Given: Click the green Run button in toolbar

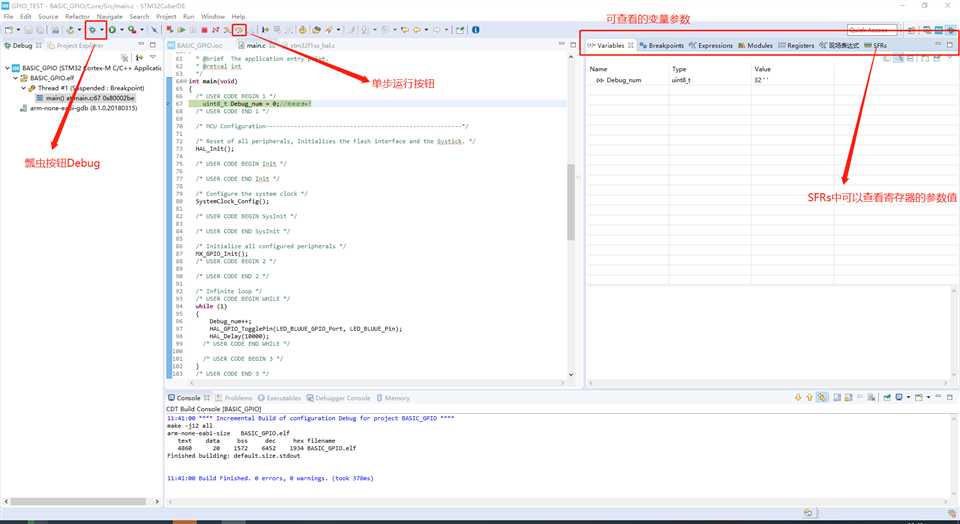Looking at the screenshot, I should pyautogui.click(x=113, y=29).
